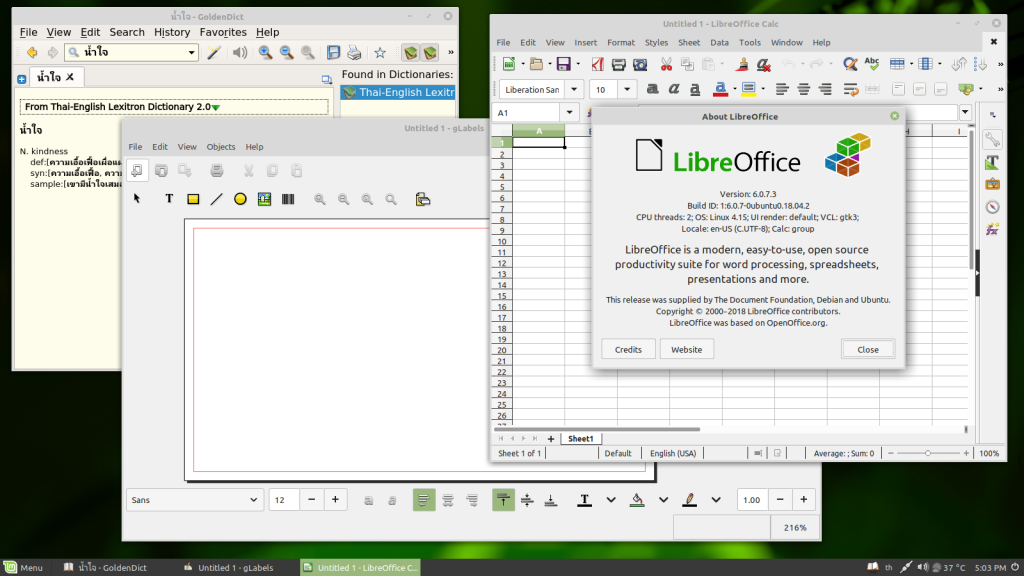Run spelling check in LibreOffice Calc
Screen dimensions: 1024x576
tap(871, 63)
